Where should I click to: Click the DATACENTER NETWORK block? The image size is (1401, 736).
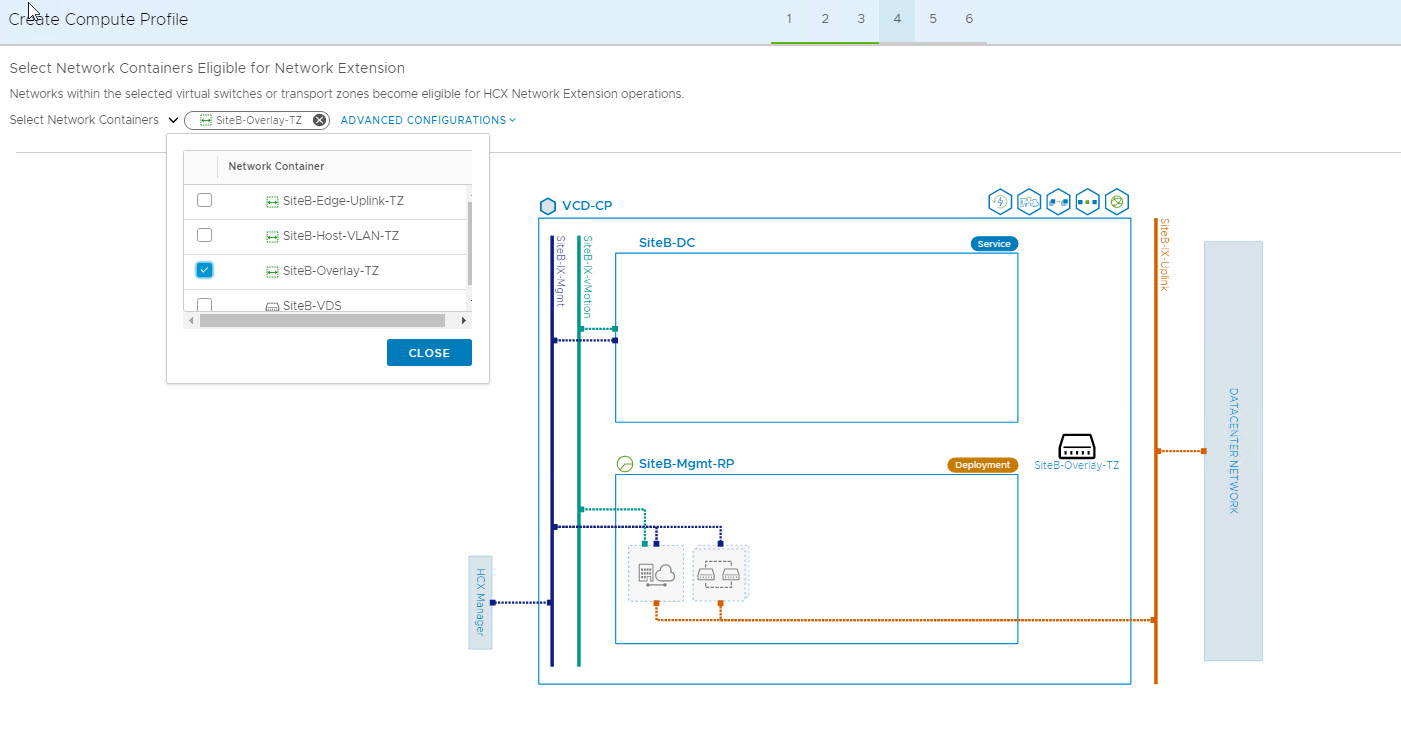click(x=1232, y=450)
